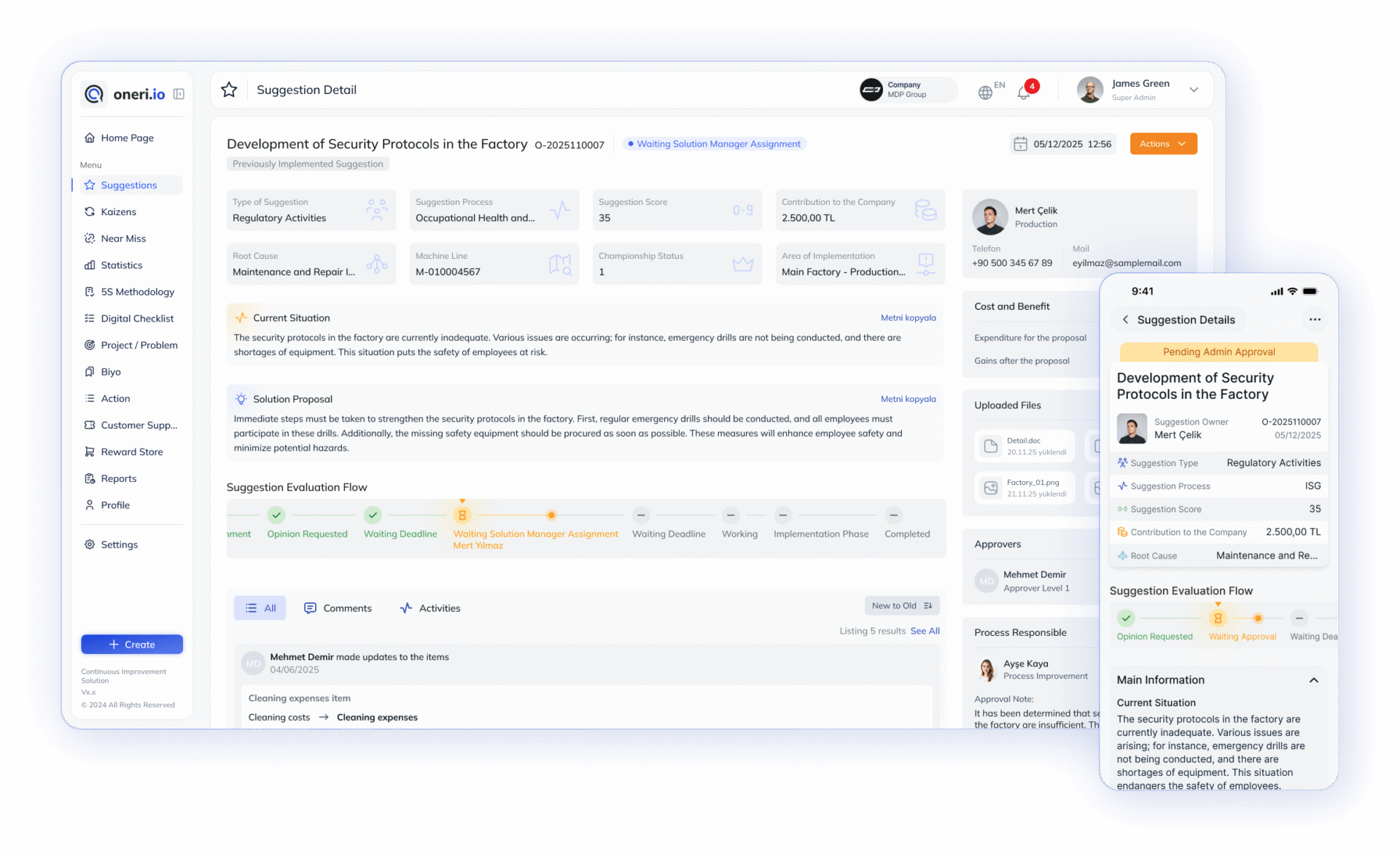1400x851 pixels.
Task: Click the favorite star icon beside Suggestion Detail
Action: pos(229,90)
